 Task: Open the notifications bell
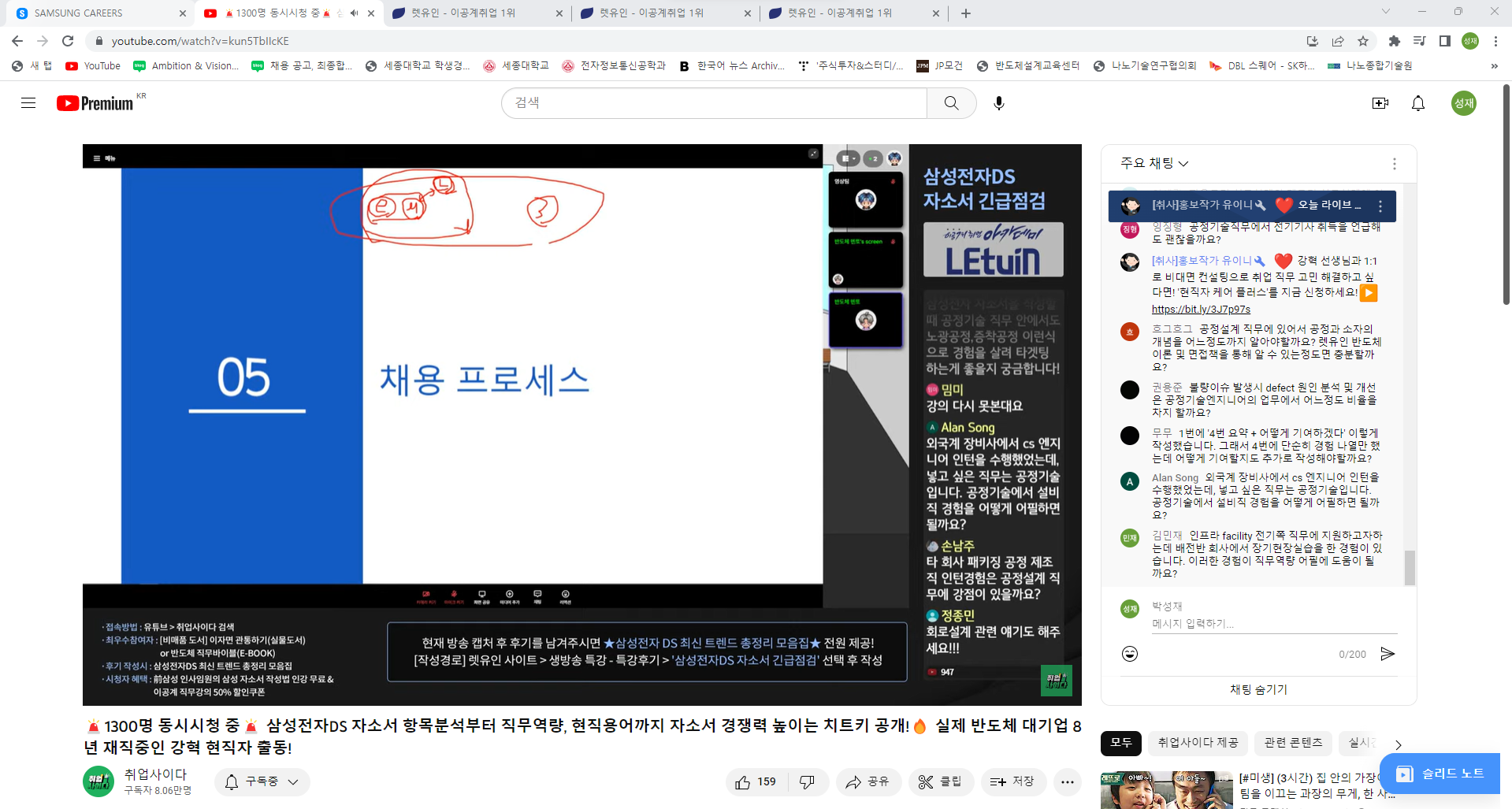[1417, 103]
